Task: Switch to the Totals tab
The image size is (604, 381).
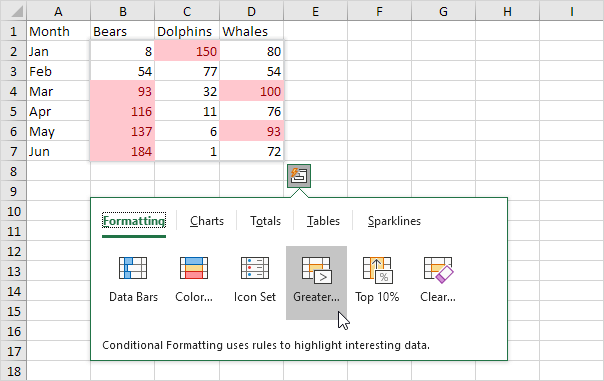Action: pyautogui.click(x=265, y=221)
